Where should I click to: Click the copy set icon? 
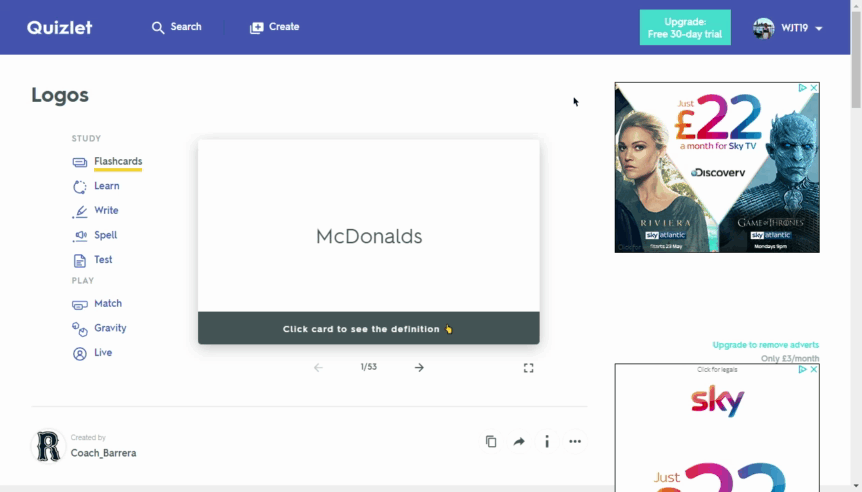tap(491, 441)
